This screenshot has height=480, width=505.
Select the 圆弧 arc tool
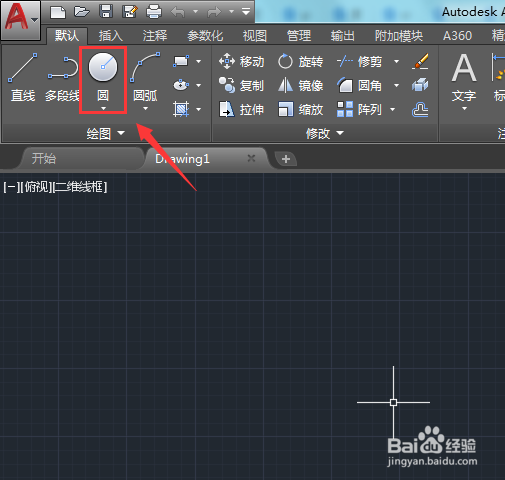point(145,76)
